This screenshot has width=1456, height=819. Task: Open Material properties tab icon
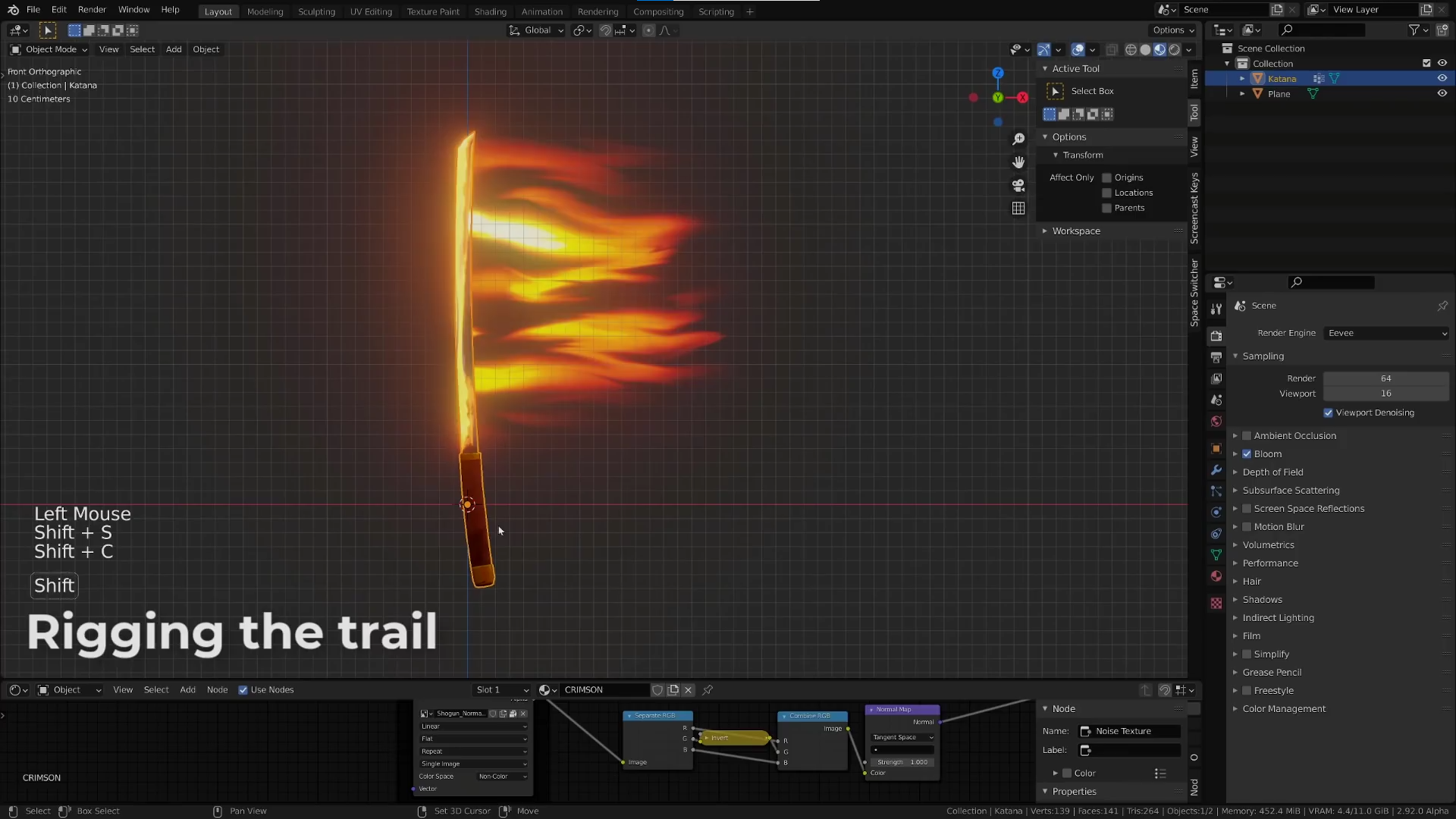tap(1216, 576)
